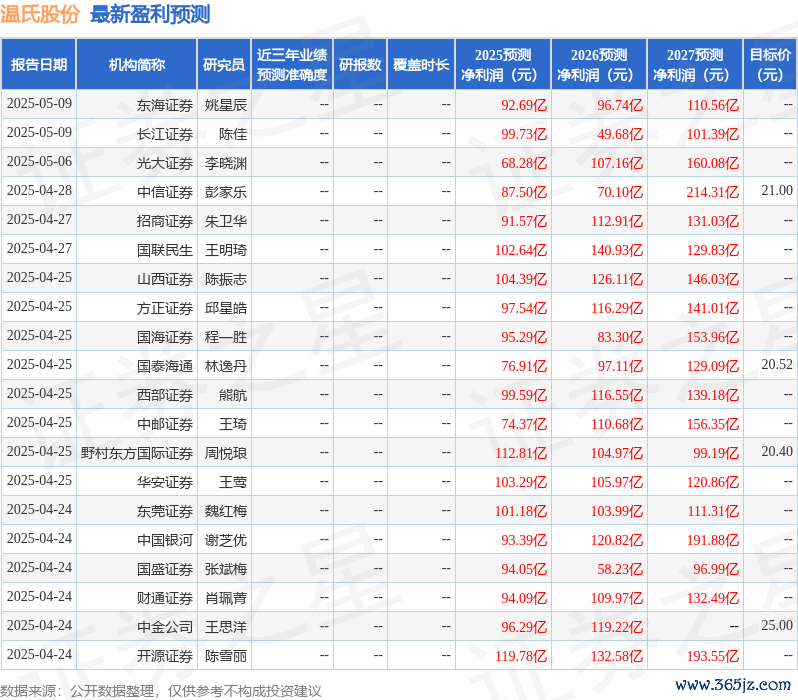This screenshot has width=798, height=700.
Task: Click the 21.00 target price for 中信证券
Action: click(x=776, y=190)
